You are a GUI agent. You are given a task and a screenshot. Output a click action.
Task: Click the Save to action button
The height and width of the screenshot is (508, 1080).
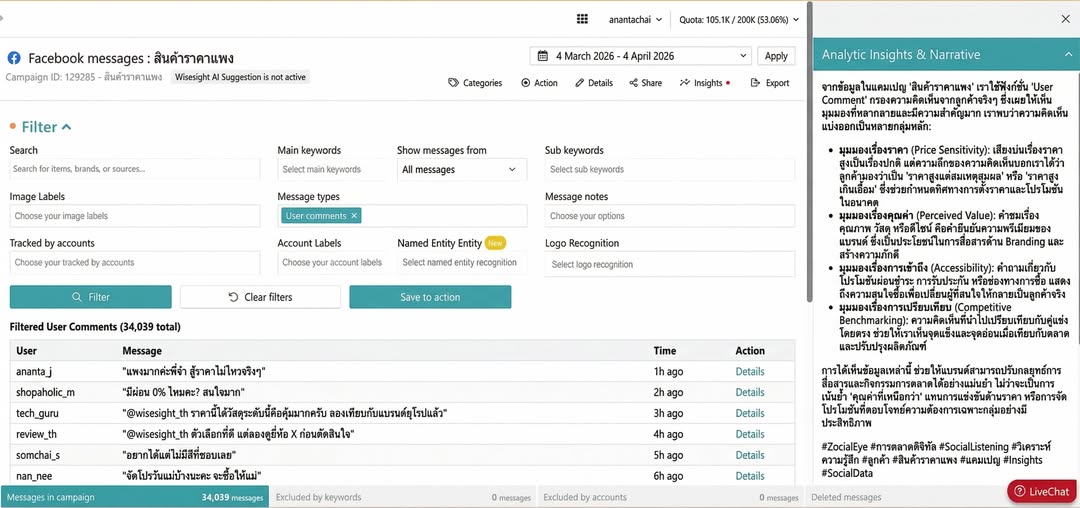pos(430,297)
